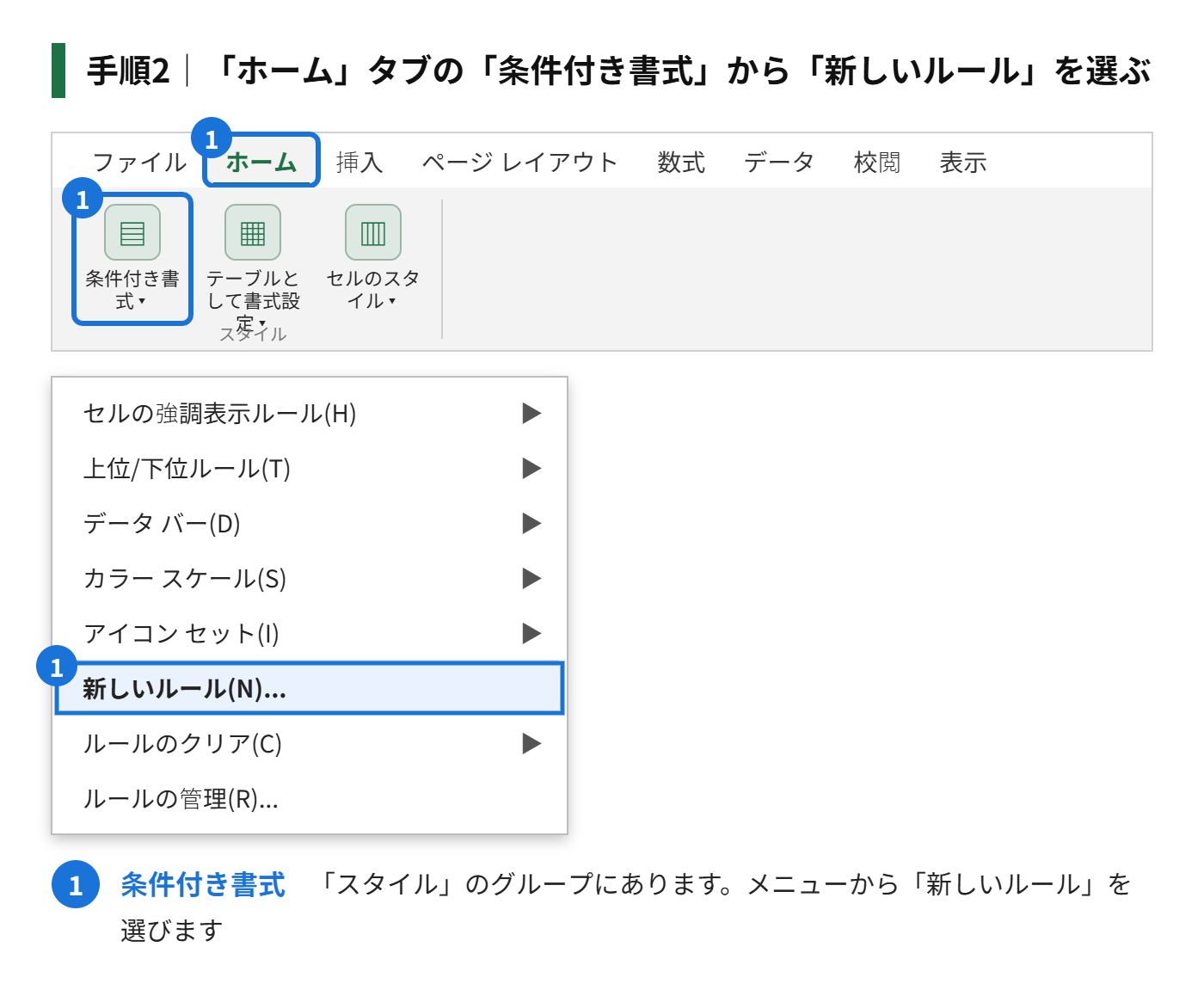Switch to the 表示 tab
The height and width of the screenshot is (996, 1204).
click(x=963, y=162)
